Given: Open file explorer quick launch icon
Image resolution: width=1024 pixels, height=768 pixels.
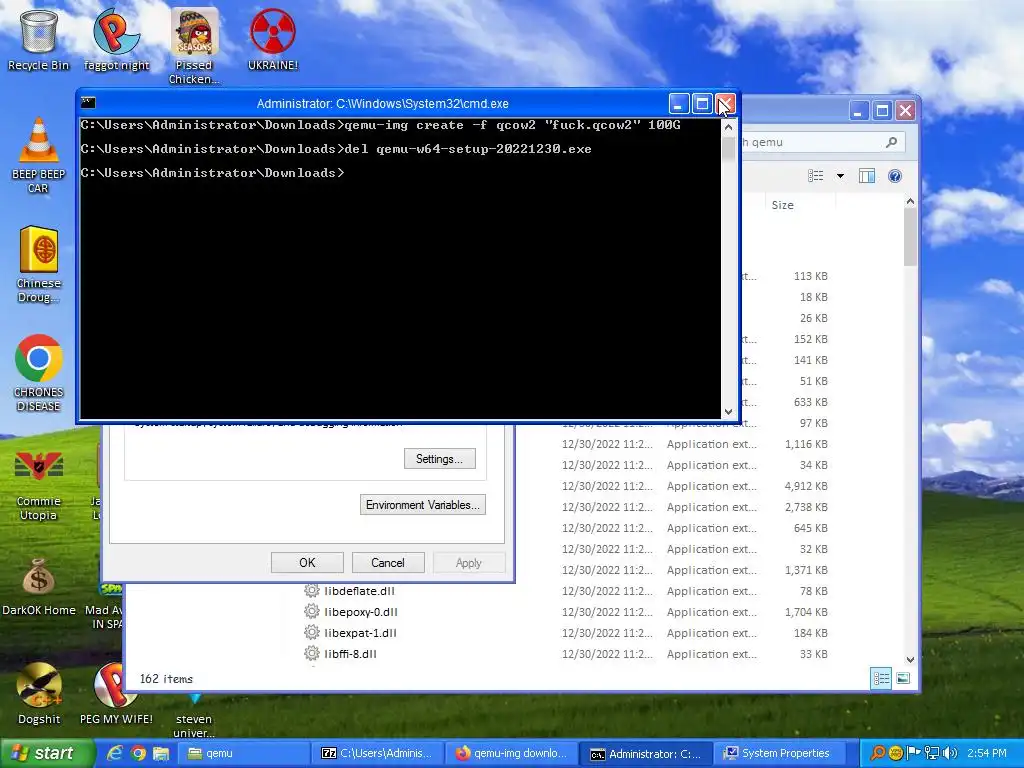Looking at the screenshot, I should click(161, 753).
